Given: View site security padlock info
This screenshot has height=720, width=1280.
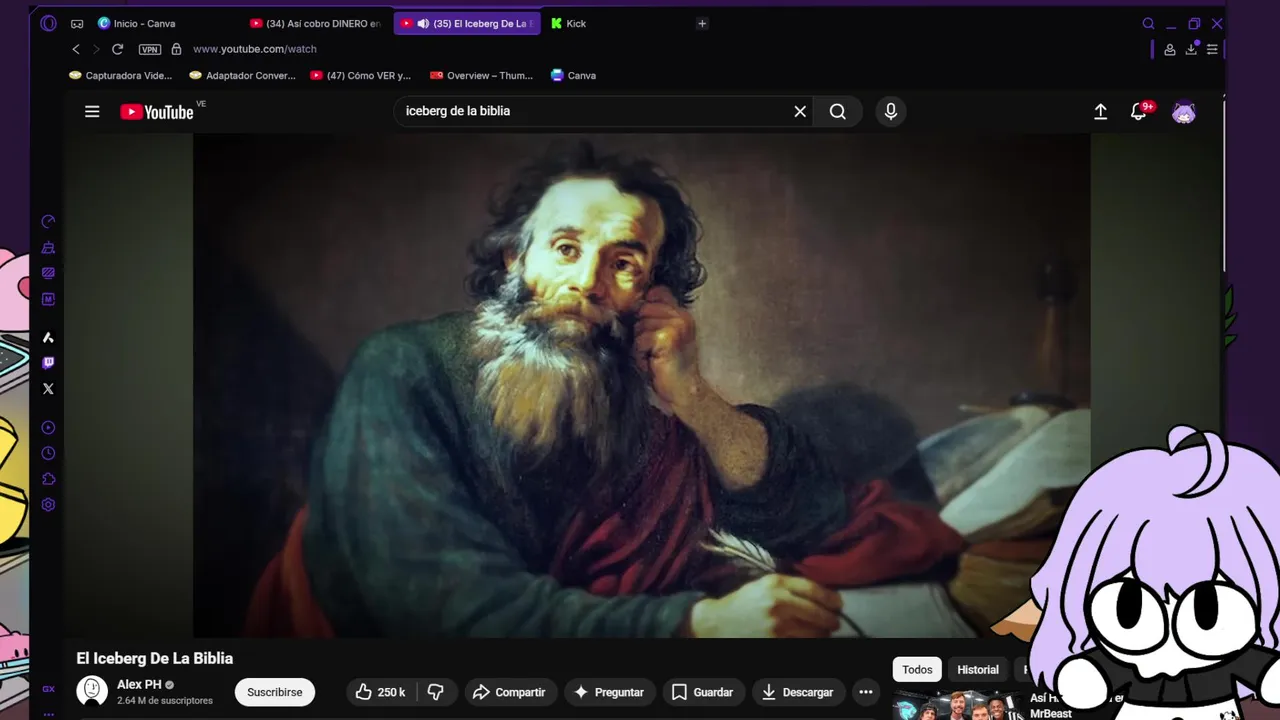Looking at the screenshot, I should [176, 49].
